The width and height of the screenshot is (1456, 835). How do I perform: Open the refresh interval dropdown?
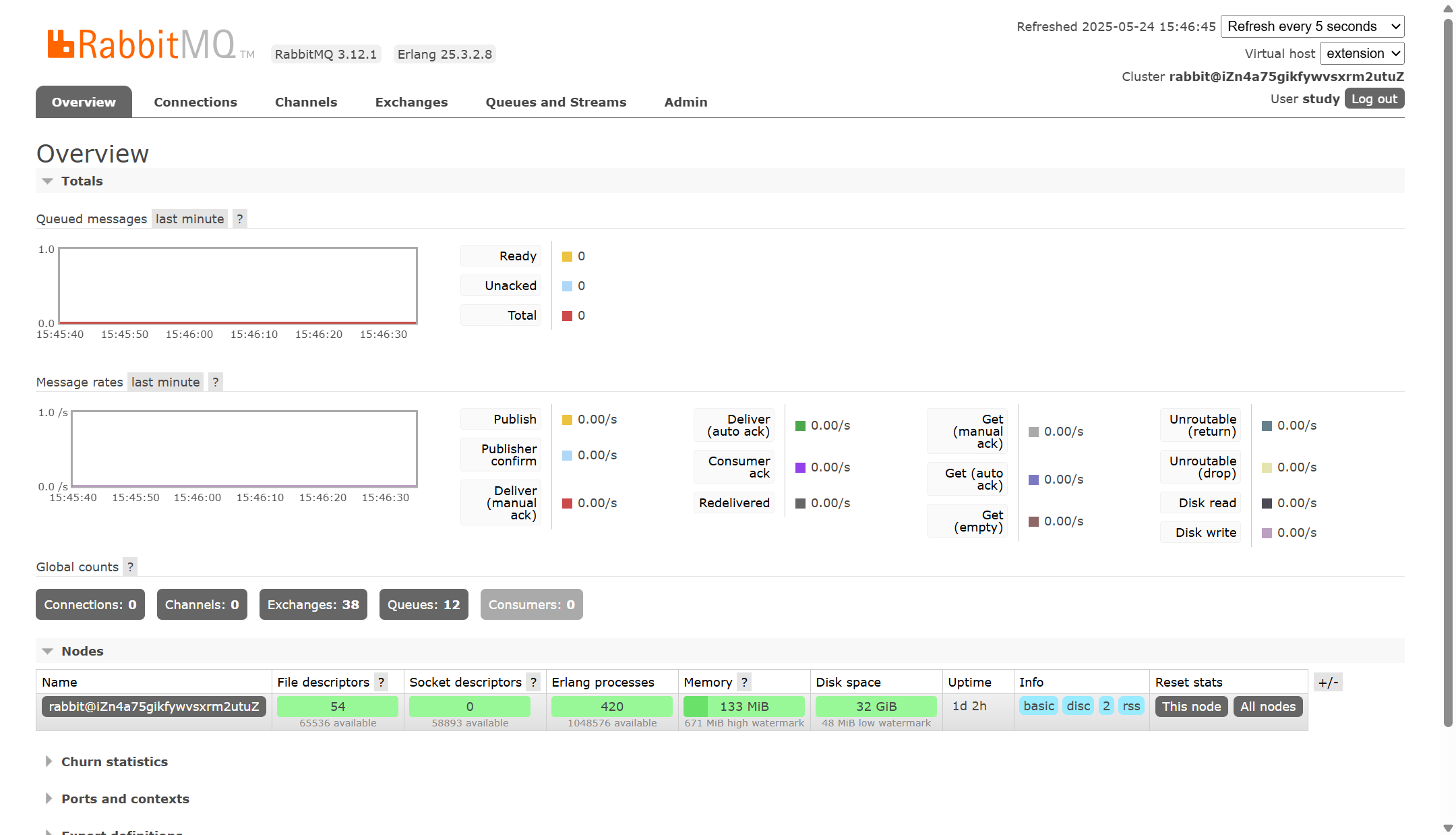(x=1312, y=26)
